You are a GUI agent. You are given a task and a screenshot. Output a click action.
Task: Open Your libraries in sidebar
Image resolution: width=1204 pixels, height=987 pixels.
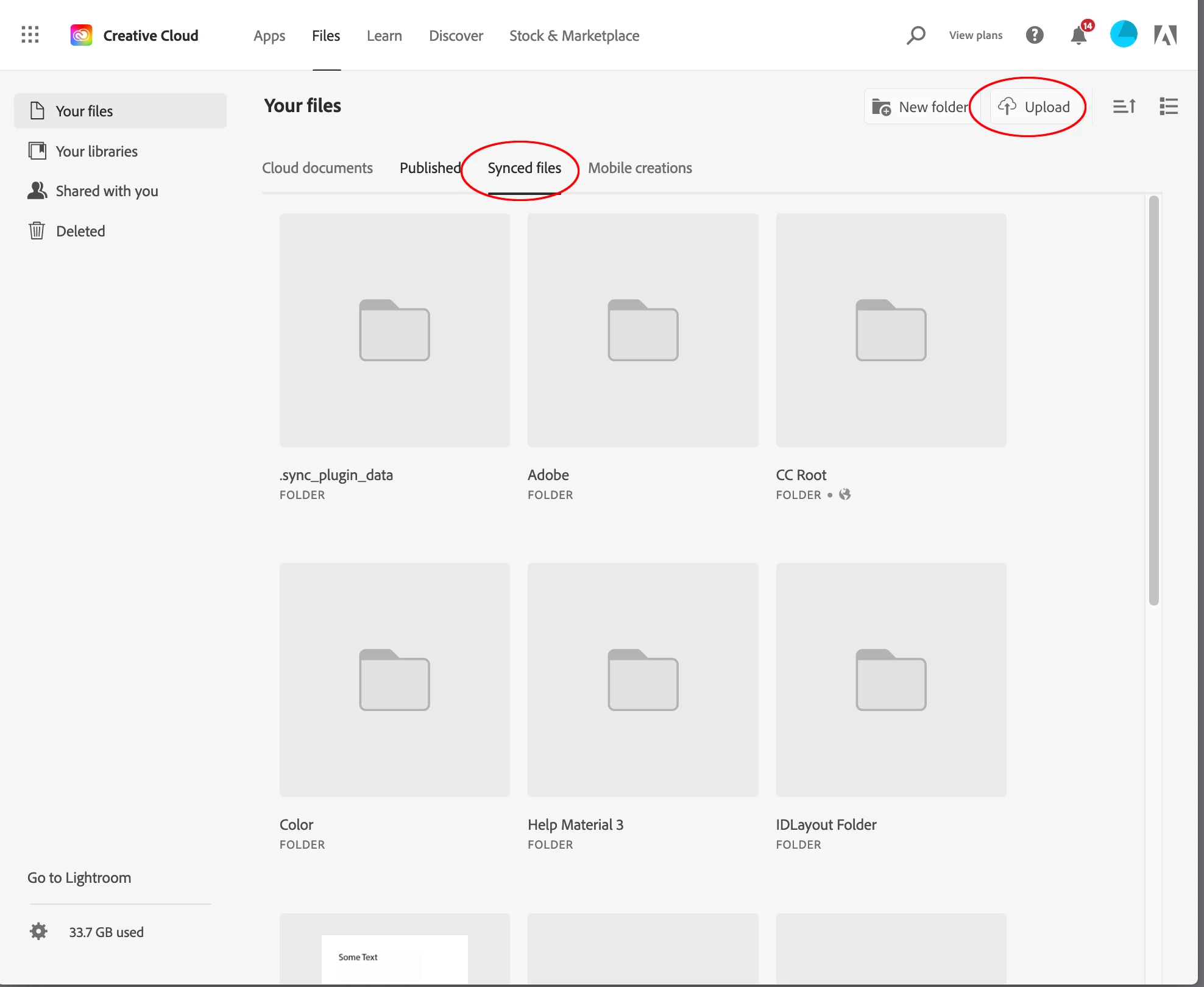pyautogui.click(x=96, y=151)
